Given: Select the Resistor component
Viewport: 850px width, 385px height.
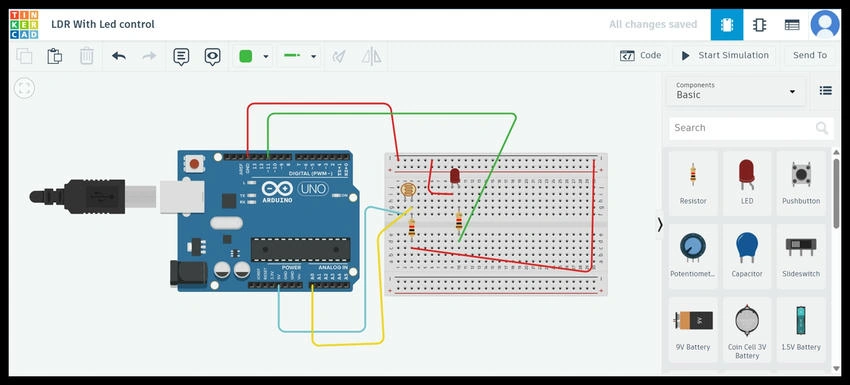Looking at the screenshot, I should [x=693, y=184].
